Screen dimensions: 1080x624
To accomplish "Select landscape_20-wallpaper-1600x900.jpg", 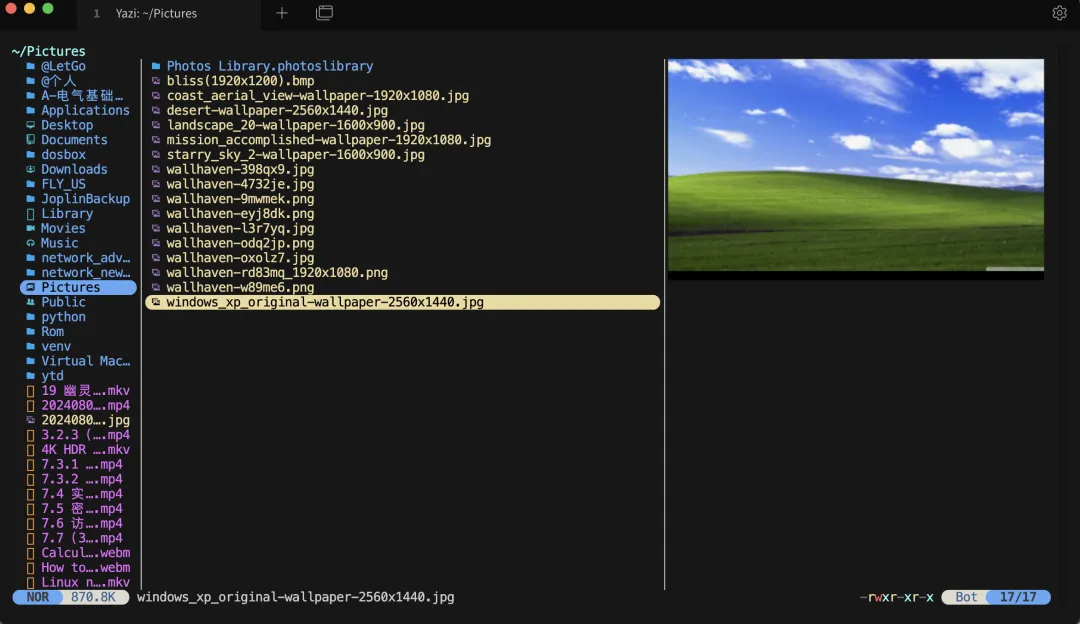I will (x=295, y=125).
